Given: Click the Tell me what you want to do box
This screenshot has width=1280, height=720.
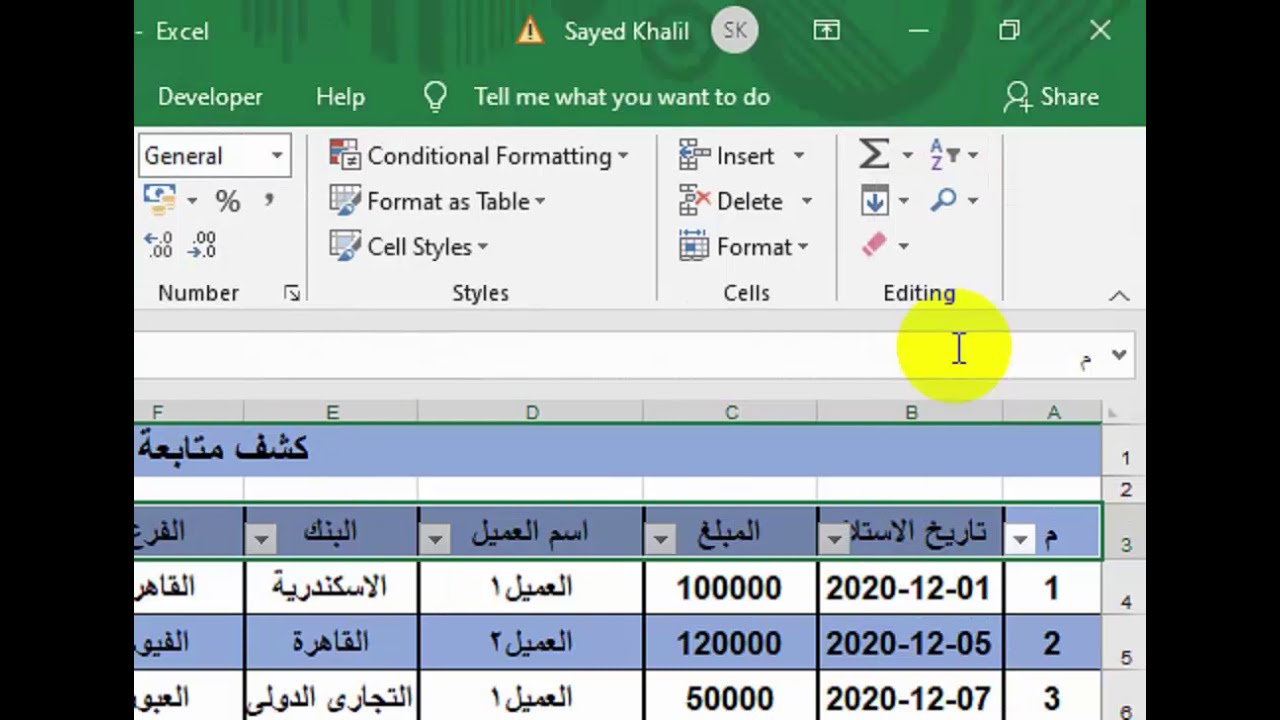Looking at the screenshot, I should 621,97.
